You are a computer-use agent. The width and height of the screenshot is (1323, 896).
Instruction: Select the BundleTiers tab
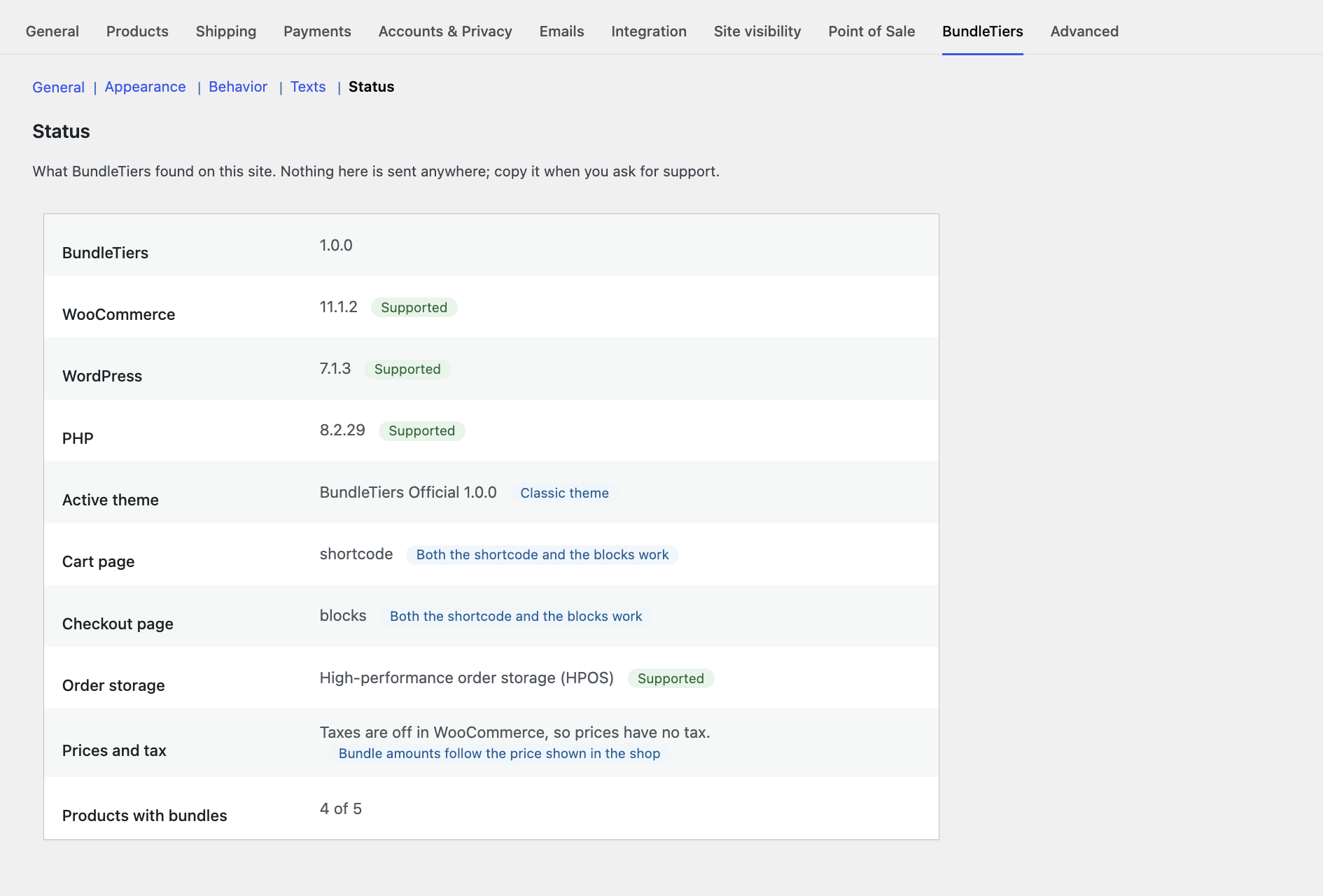[983, 31]
